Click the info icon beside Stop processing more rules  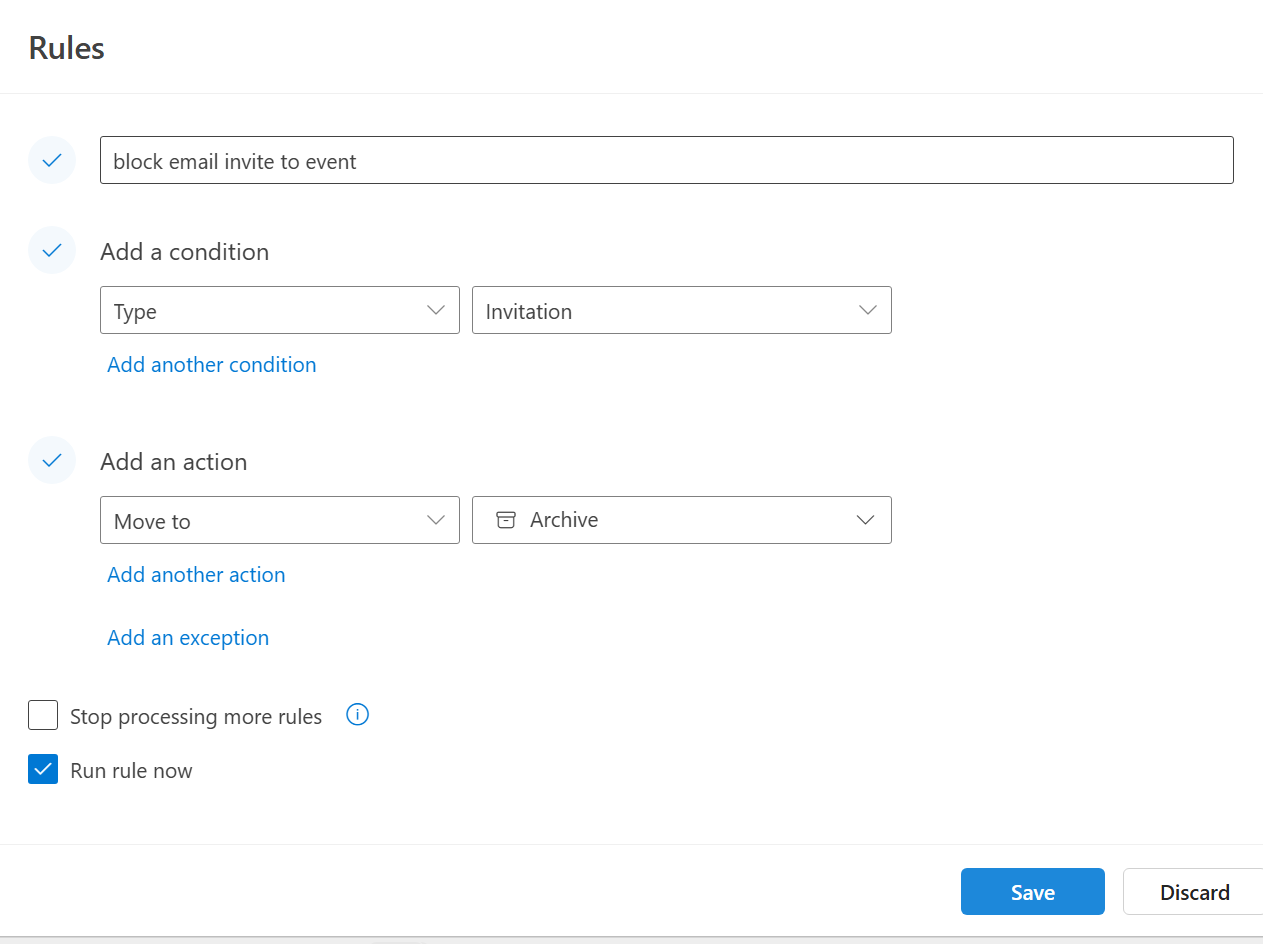[357, 715]
